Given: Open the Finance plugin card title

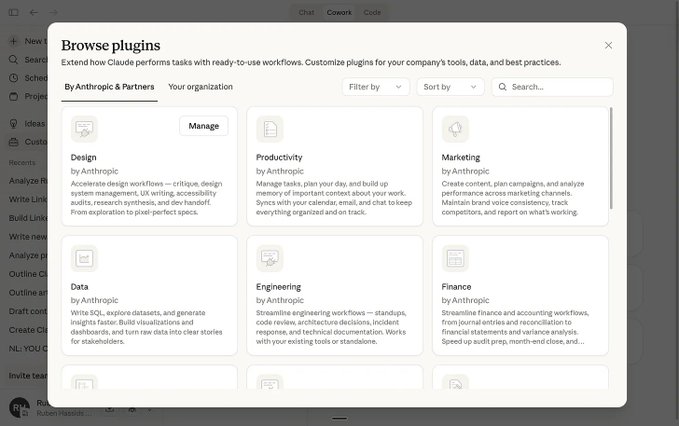Looking at the screenshot, I should click(x=456, y=287).
